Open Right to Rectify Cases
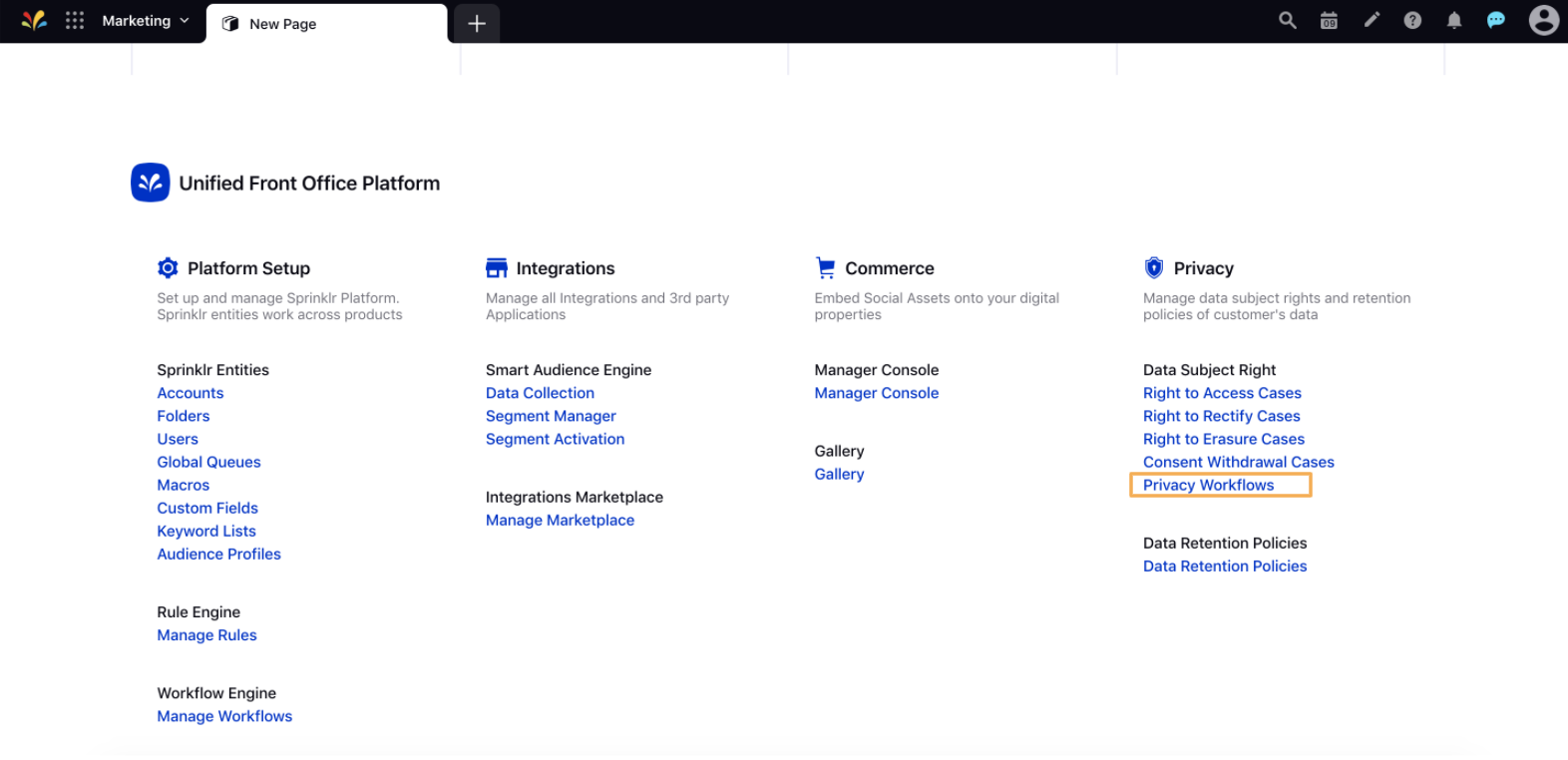 [x=1221, y=416]
